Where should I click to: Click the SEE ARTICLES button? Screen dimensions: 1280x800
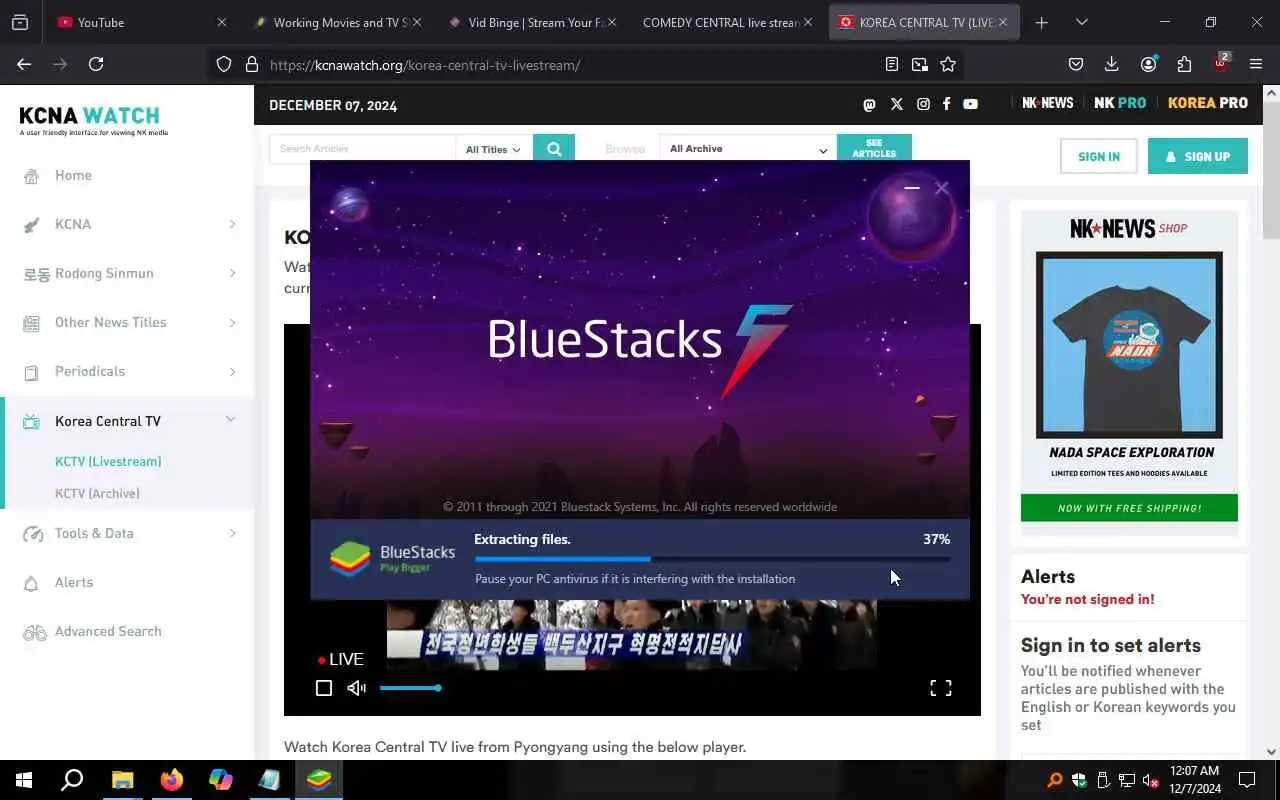[x=874, y=148]
